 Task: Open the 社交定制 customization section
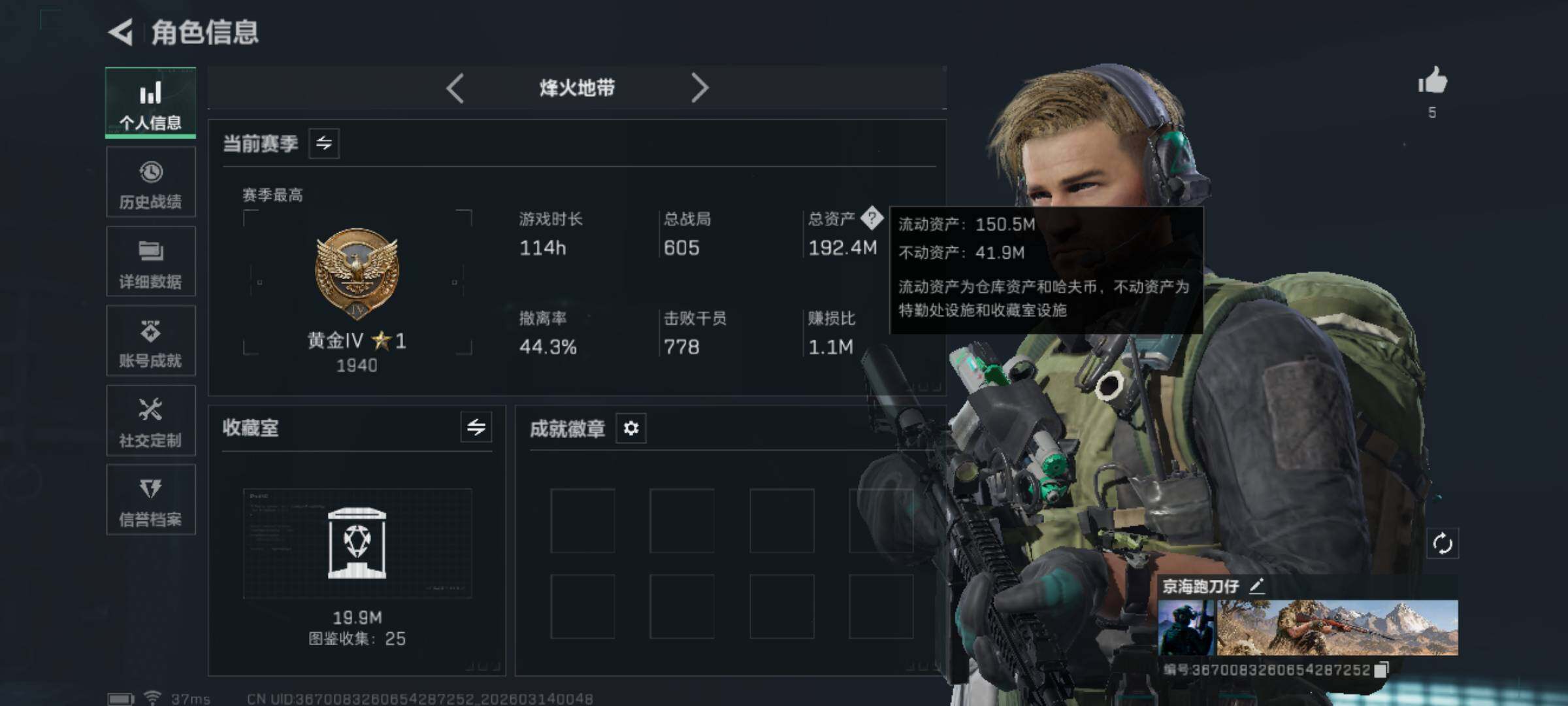tap(150, 421)
